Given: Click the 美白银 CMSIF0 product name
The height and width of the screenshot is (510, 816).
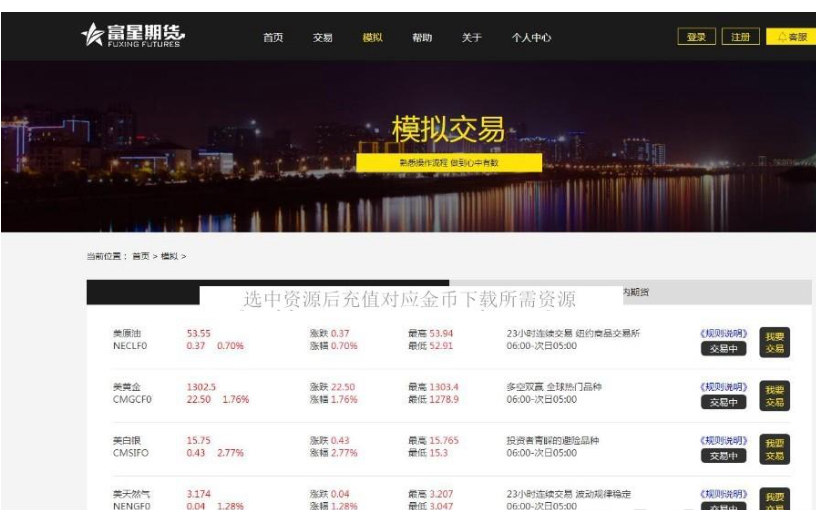Looking at the screenshot, I should (131, 447).
